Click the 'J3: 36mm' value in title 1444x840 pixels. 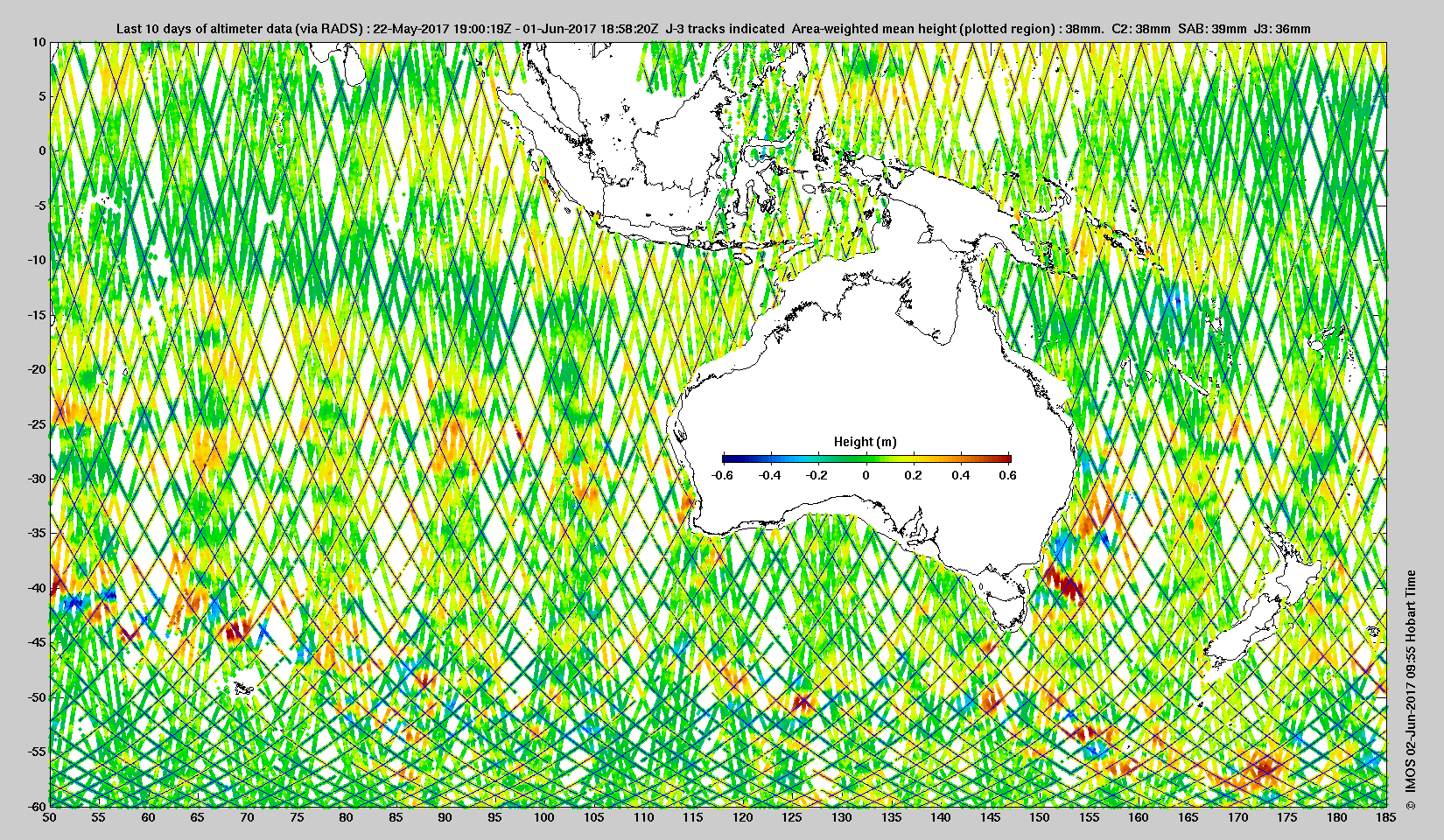coord(1283,29)
